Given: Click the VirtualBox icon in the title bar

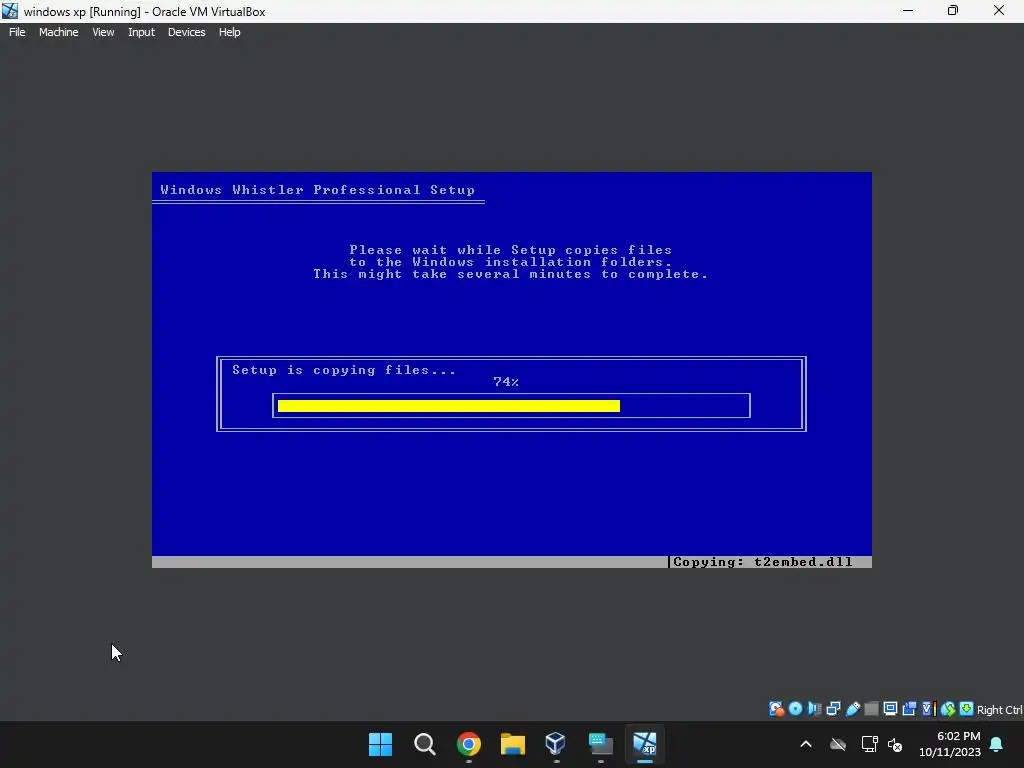Looking at the screenshot, I should pos(10,11).
